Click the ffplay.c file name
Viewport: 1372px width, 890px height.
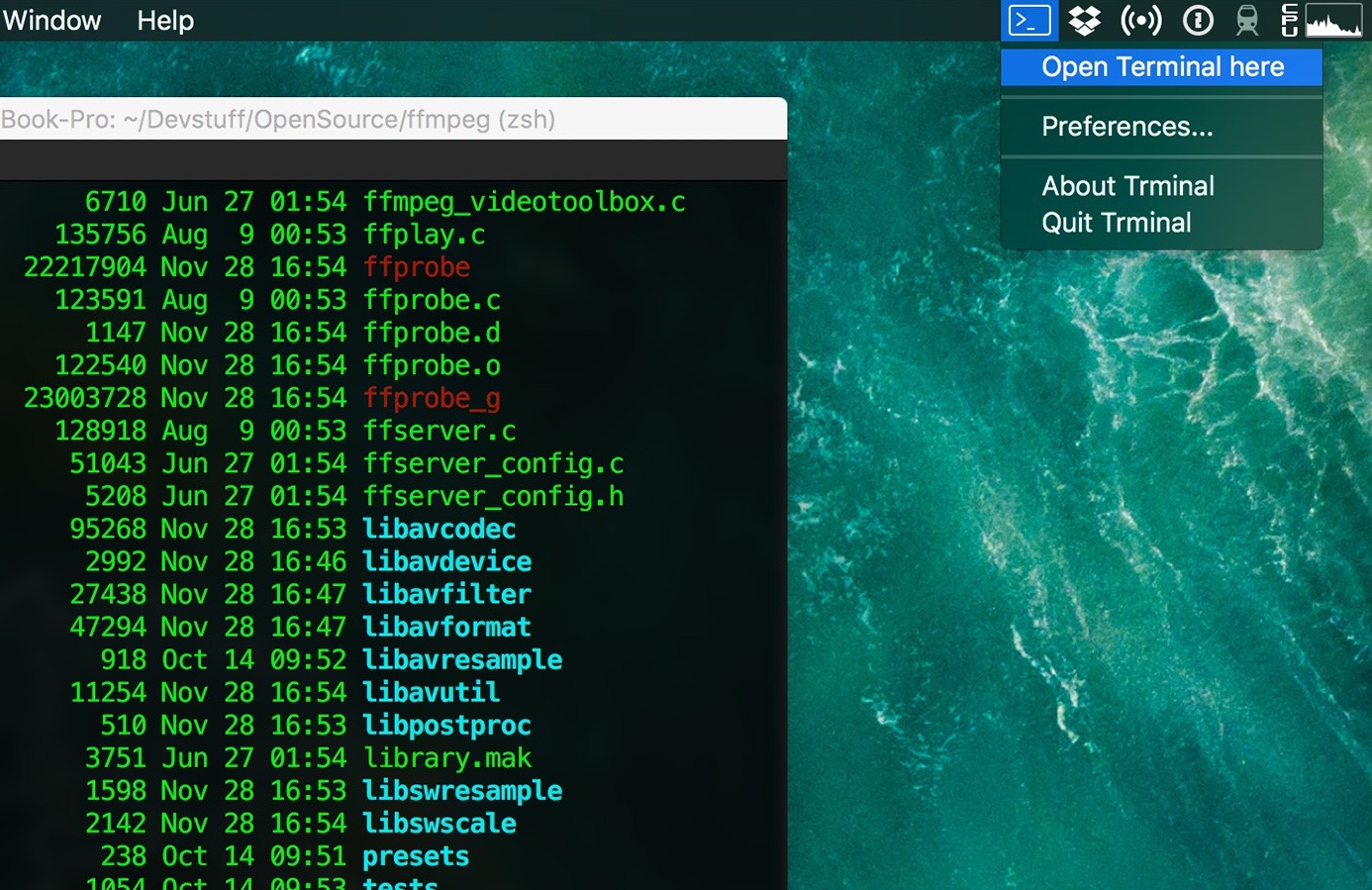[424, 235]
